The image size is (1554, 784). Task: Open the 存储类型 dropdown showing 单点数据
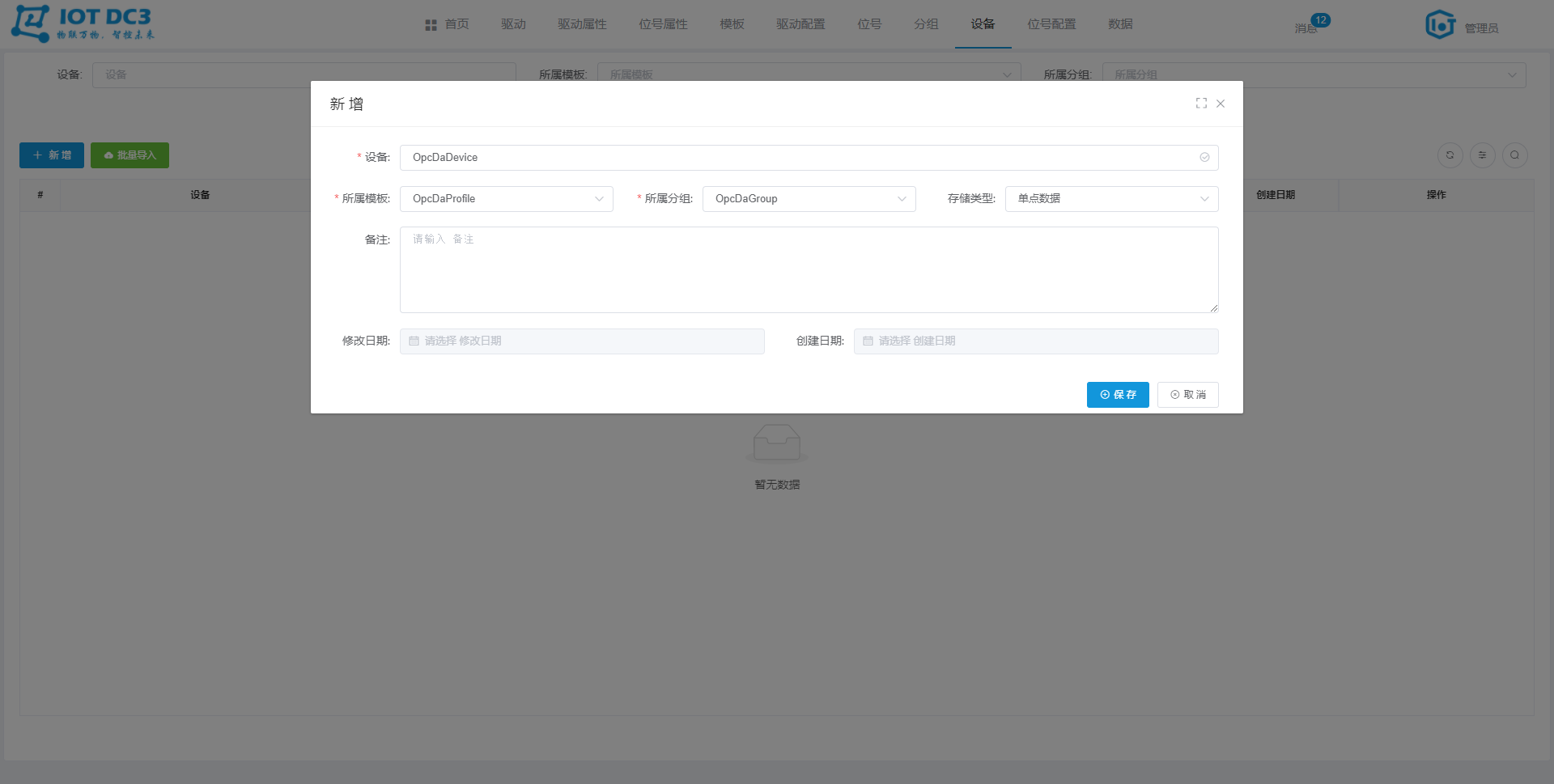click(x=1111, y=199)
